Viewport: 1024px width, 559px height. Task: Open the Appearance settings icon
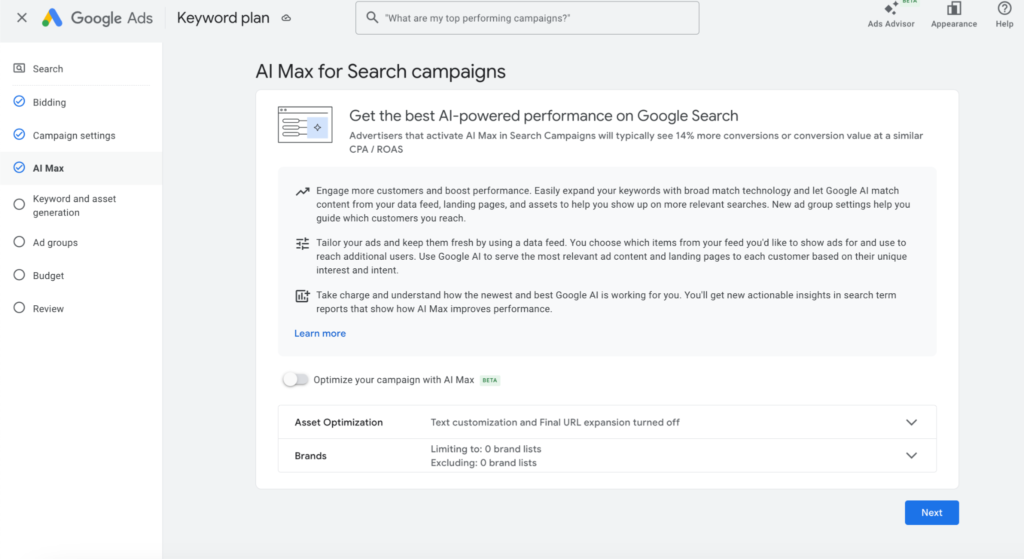(x=953, y=9)
